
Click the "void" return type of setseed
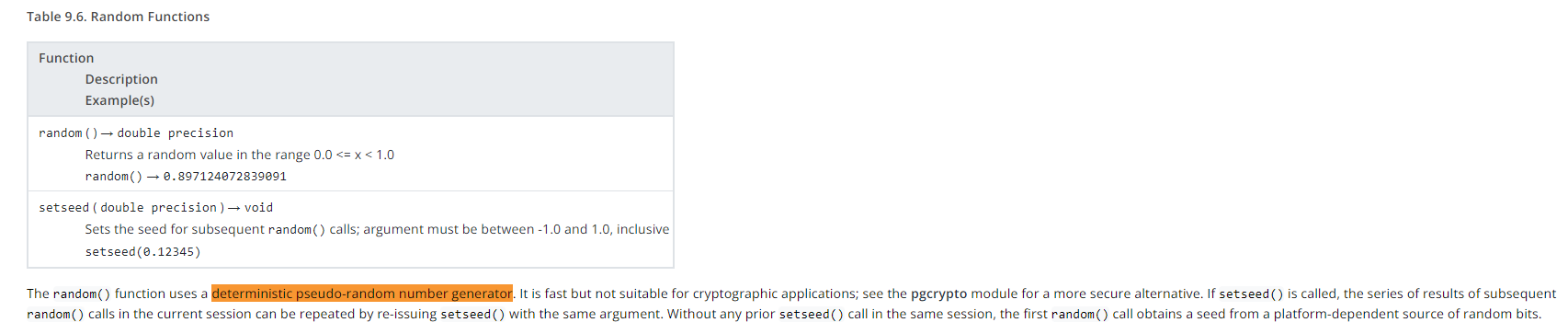pyautogui.click(x=258, y=208)
